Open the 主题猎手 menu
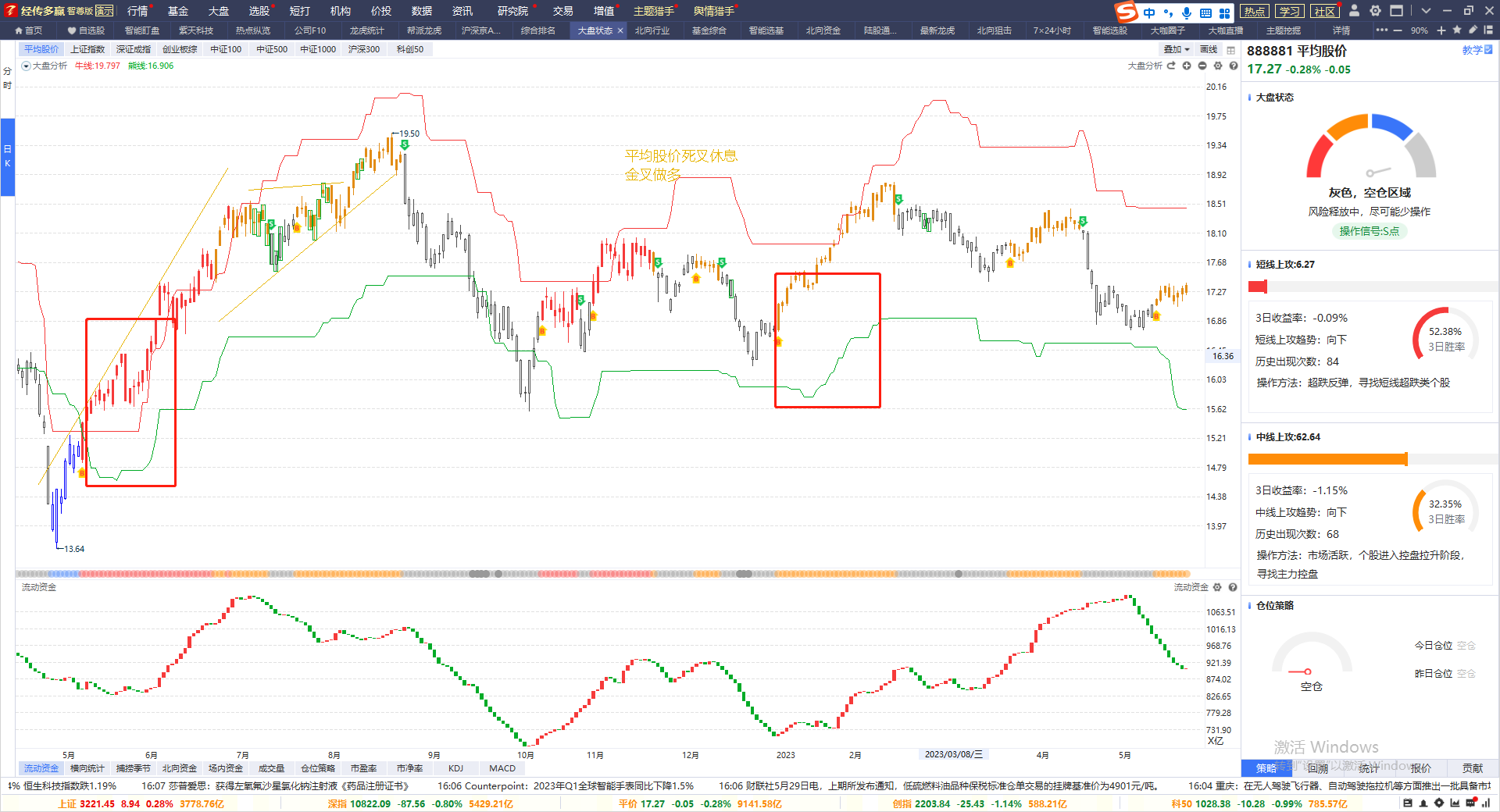 tap(653, 11)
